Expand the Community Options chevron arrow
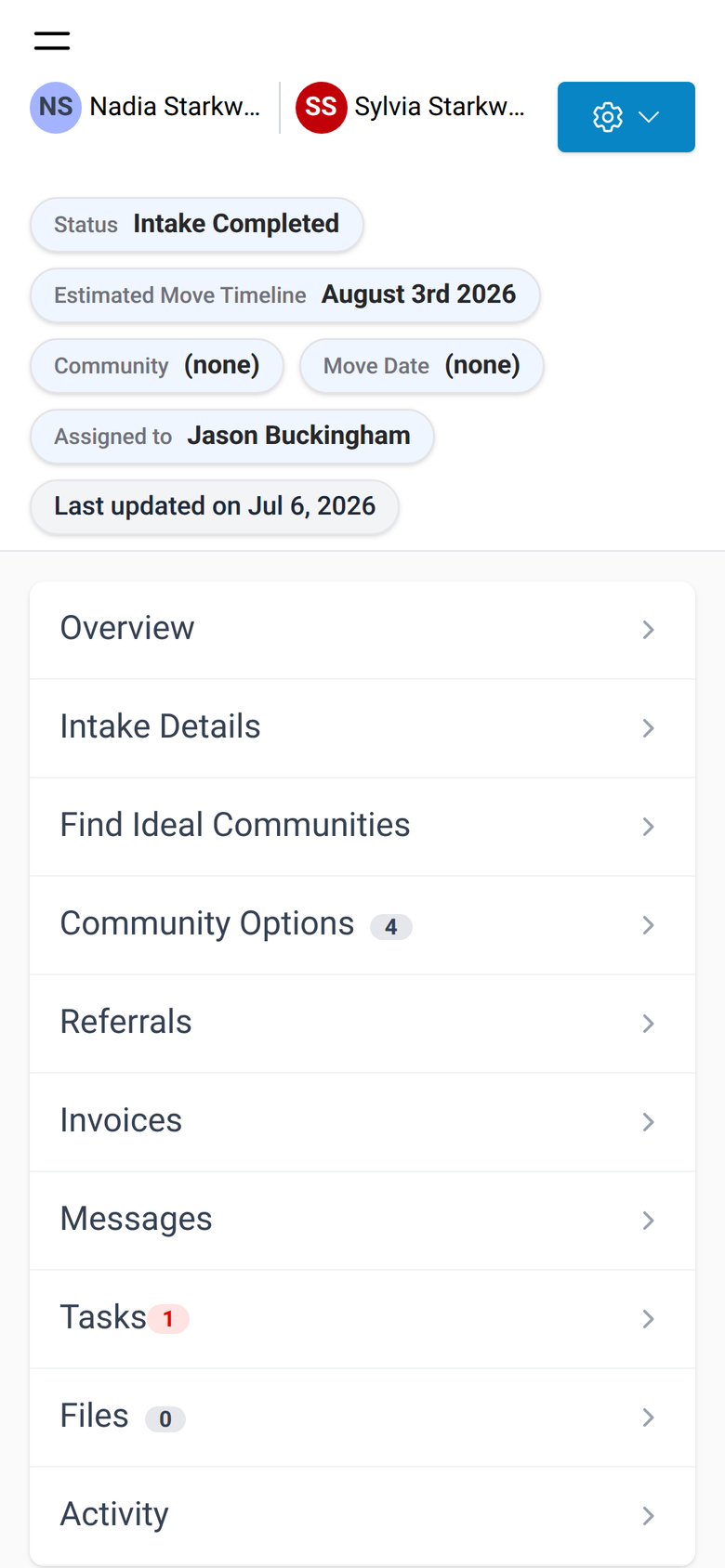The image size is (725, 1568). tap(649, 925)
